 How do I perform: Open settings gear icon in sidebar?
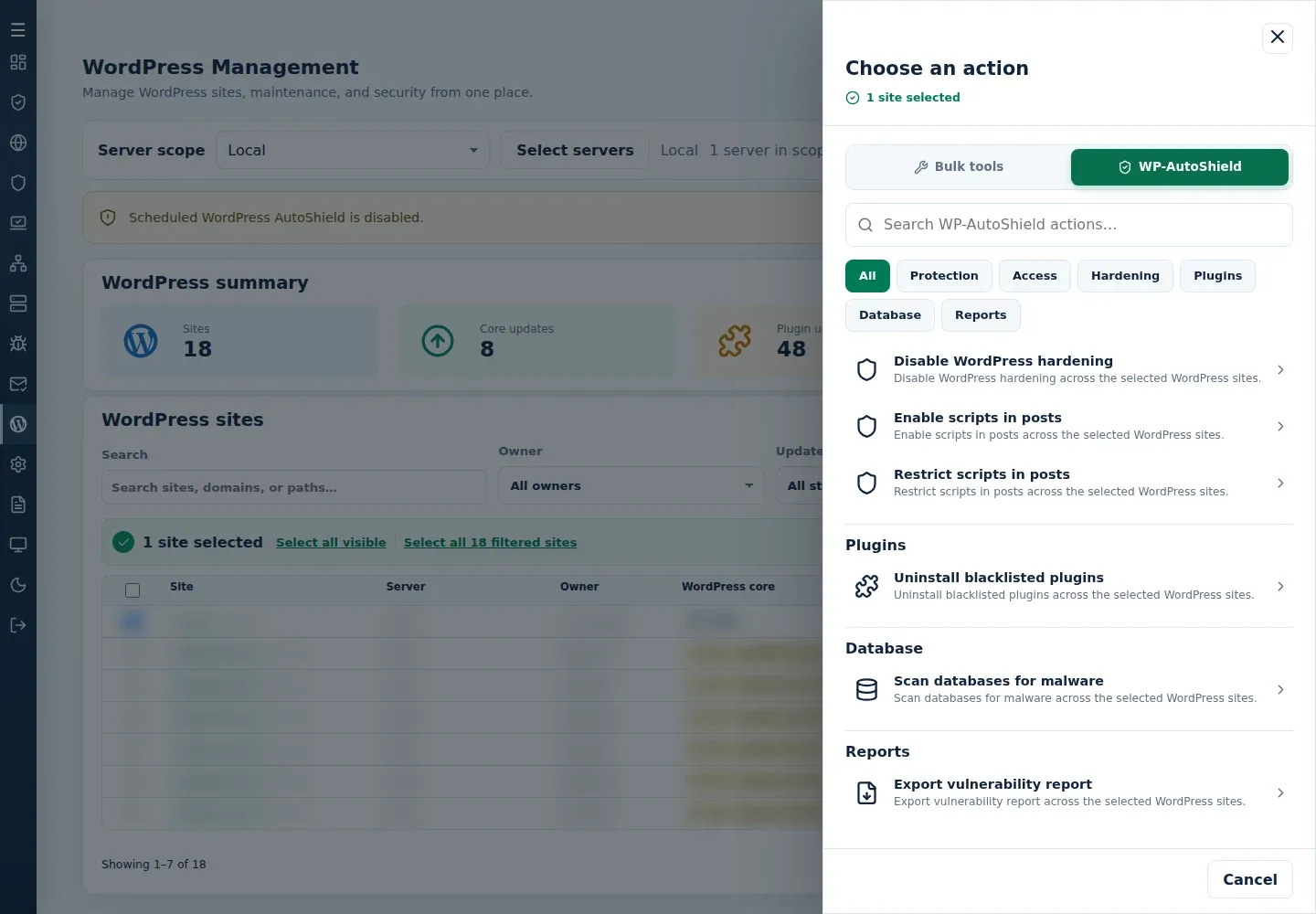click(x=18, y=464)
